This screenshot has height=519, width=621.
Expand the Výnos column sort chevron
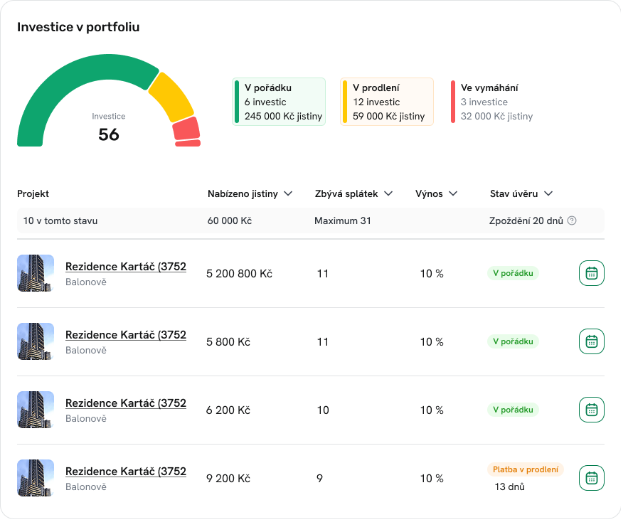pyautogui.click(x=453, y=194)
